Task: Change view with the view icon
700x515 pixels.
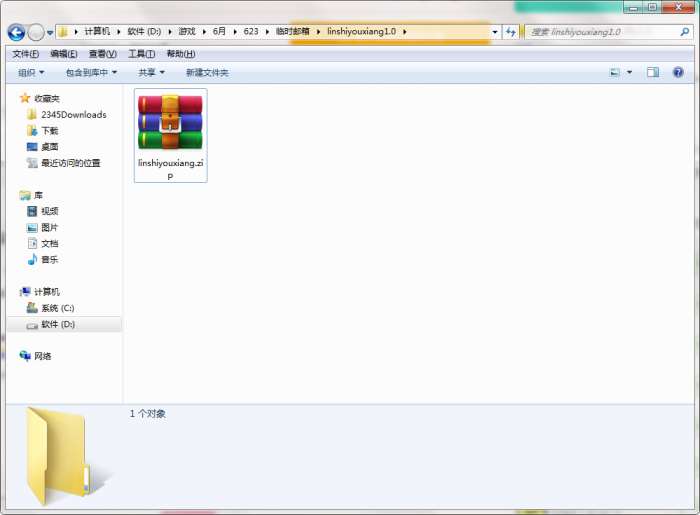Action: tap(615, 72)
